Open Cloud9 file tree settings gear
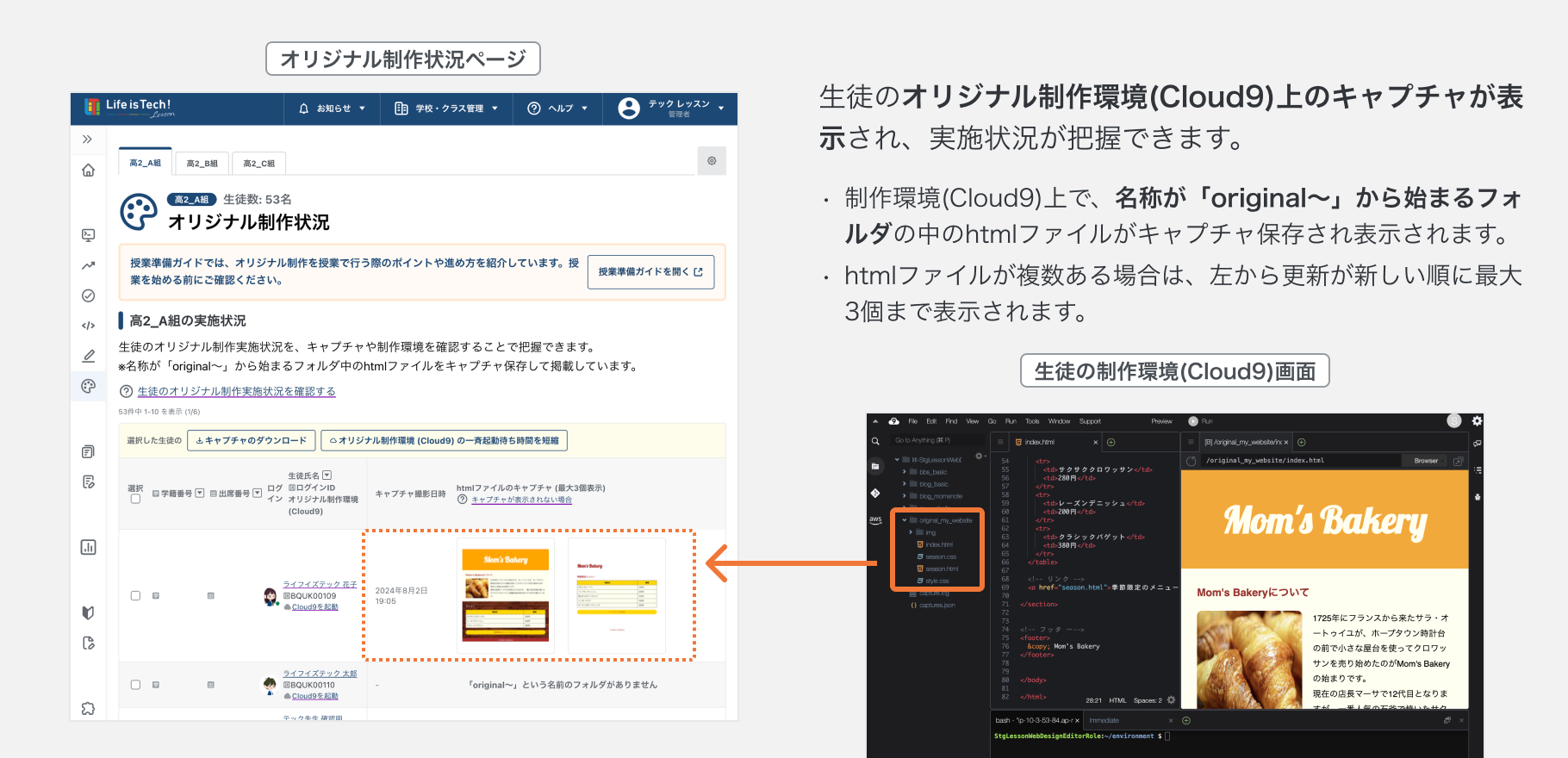This screenshot has height=758, width=1568. click(979, 456)
